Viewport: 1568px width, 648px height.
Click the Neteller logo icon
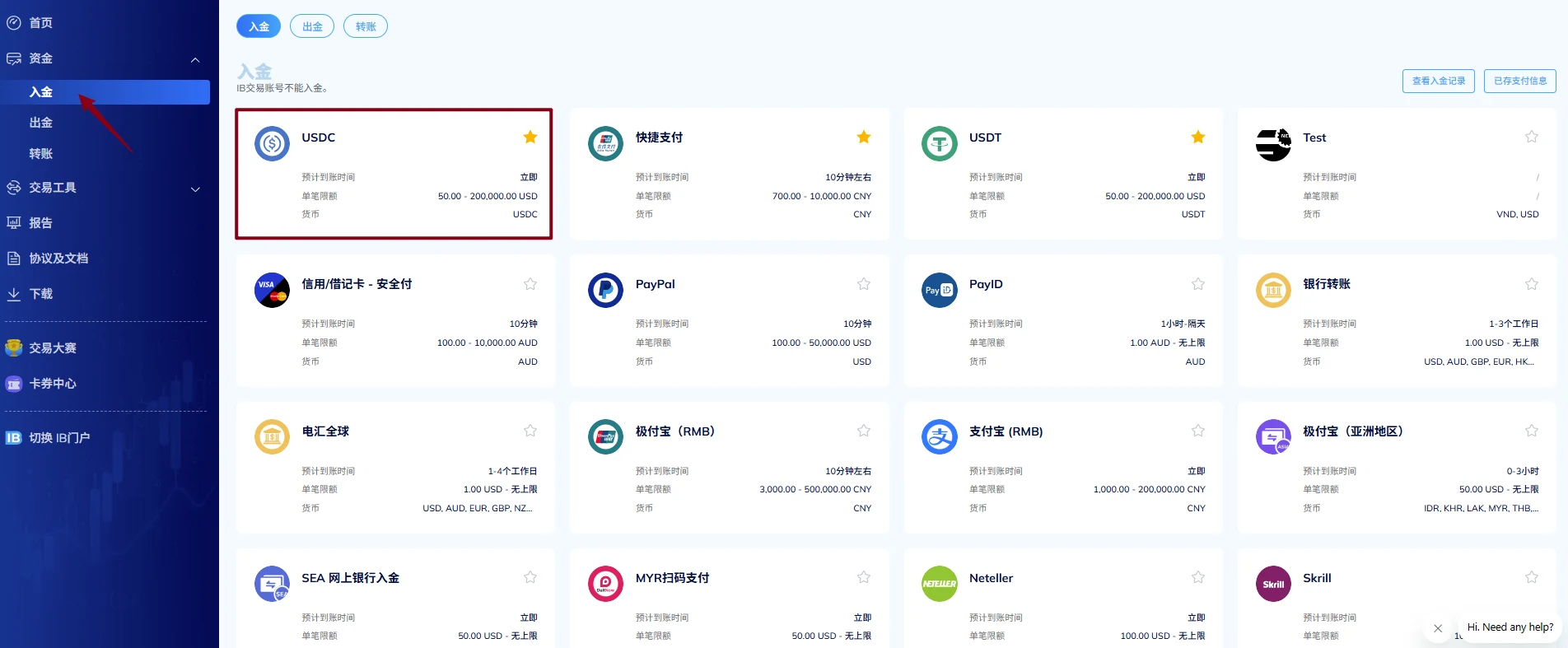[939, 584]
